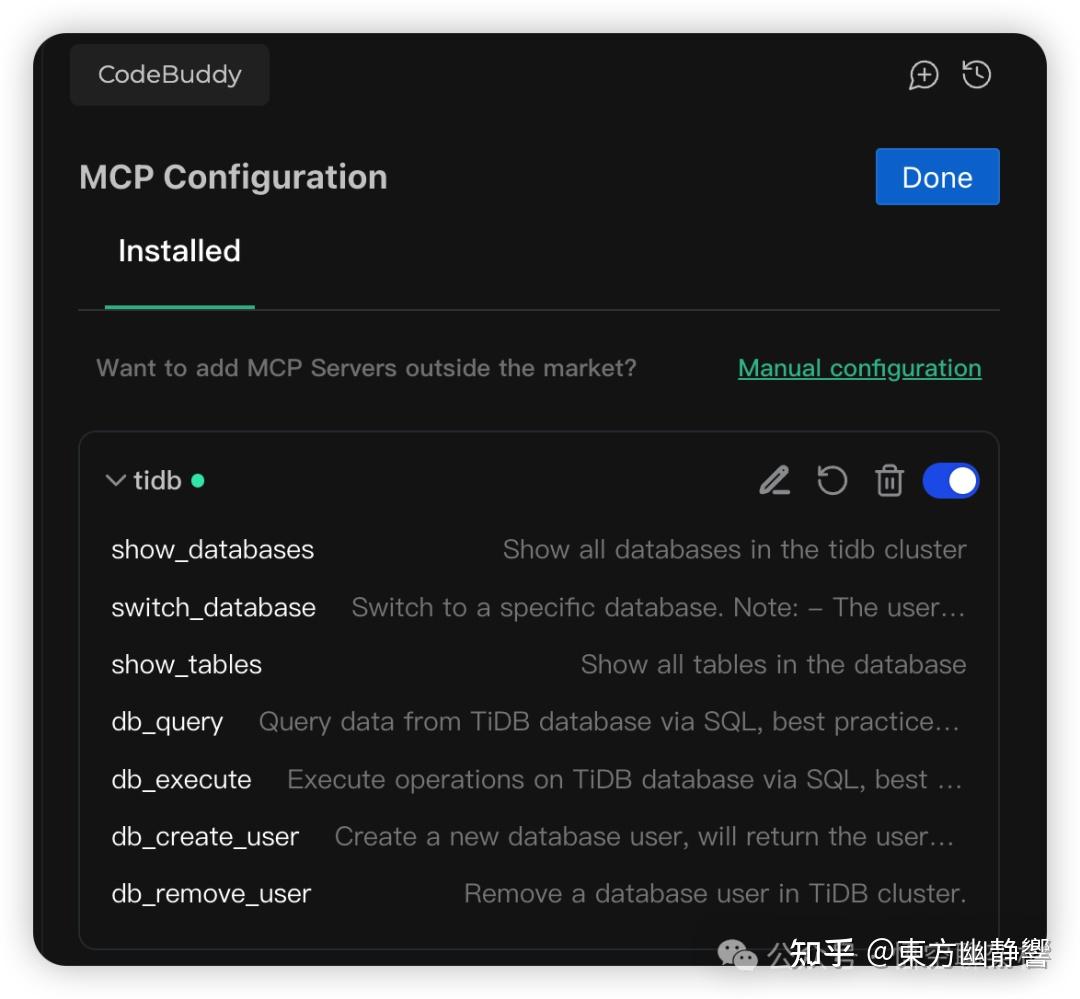Delete the tidb server with the trash icon
The height and width of the screenshot is (999, 1080).
click(x=889, y=480)
